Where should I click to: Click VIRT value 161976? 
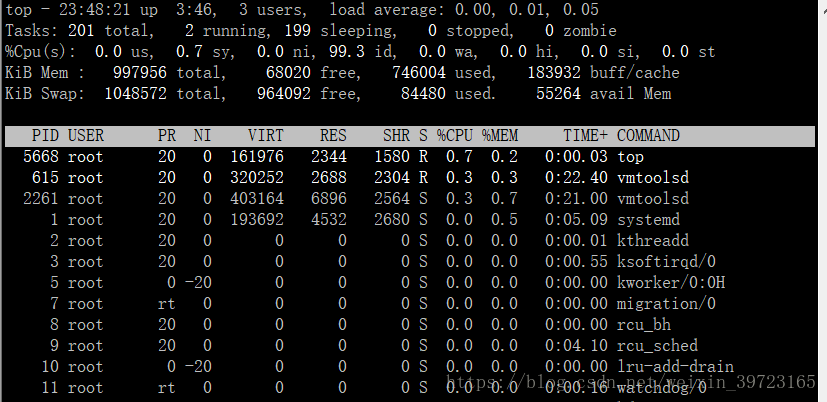click(257, 157)
